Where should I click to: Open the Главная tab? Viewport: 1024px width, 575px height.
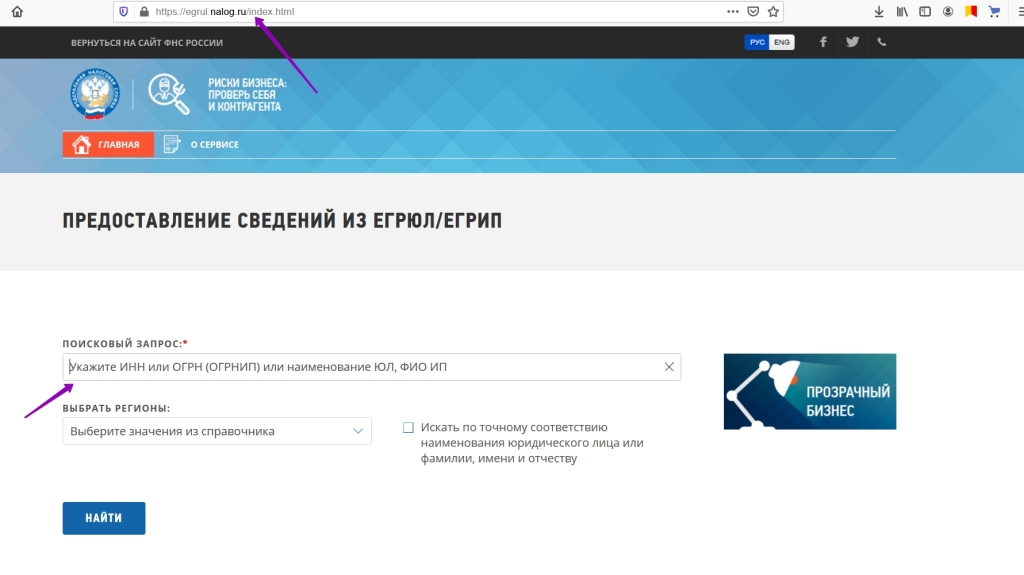[108, 144]
